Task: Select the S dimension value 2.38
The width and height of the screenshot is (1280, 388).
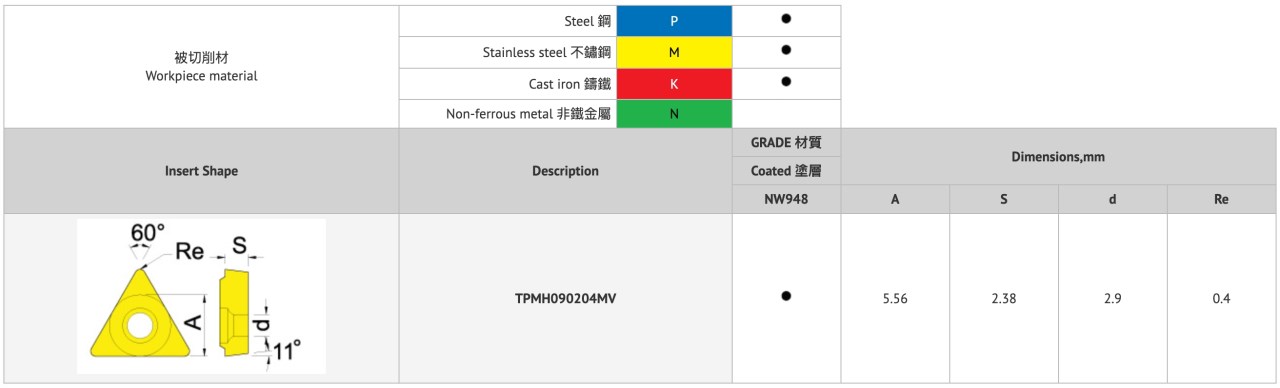Action: [1003, 298]
